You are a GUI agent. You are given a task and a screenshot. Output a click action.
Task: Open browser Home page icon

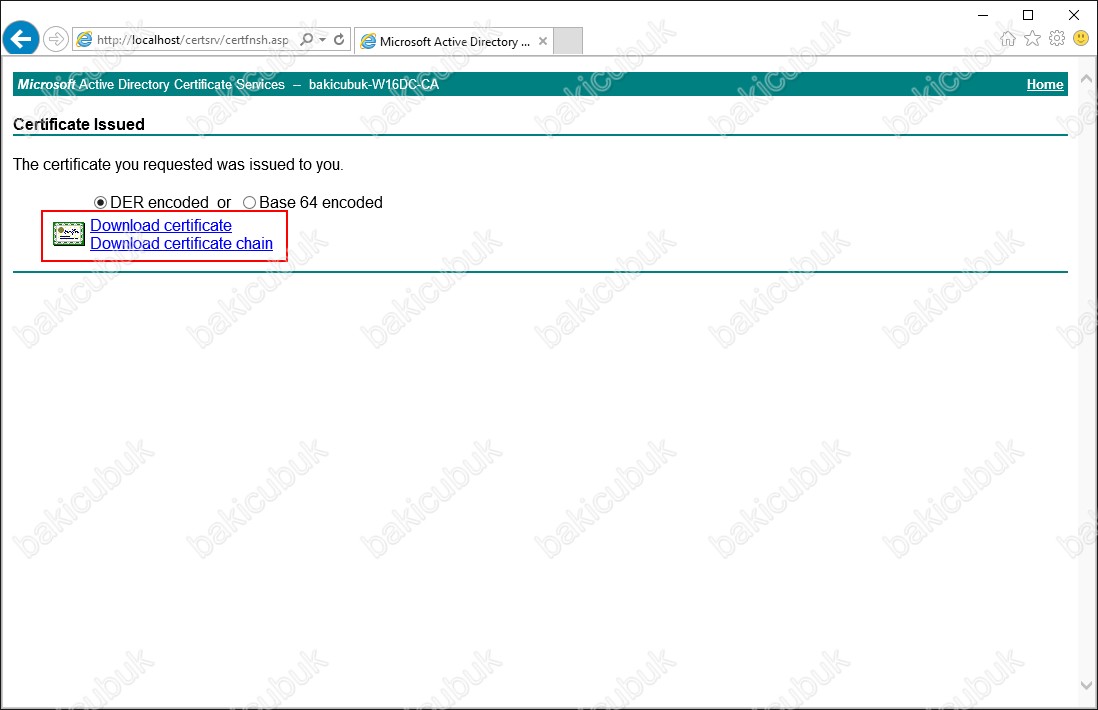[x=1008, y=39]
